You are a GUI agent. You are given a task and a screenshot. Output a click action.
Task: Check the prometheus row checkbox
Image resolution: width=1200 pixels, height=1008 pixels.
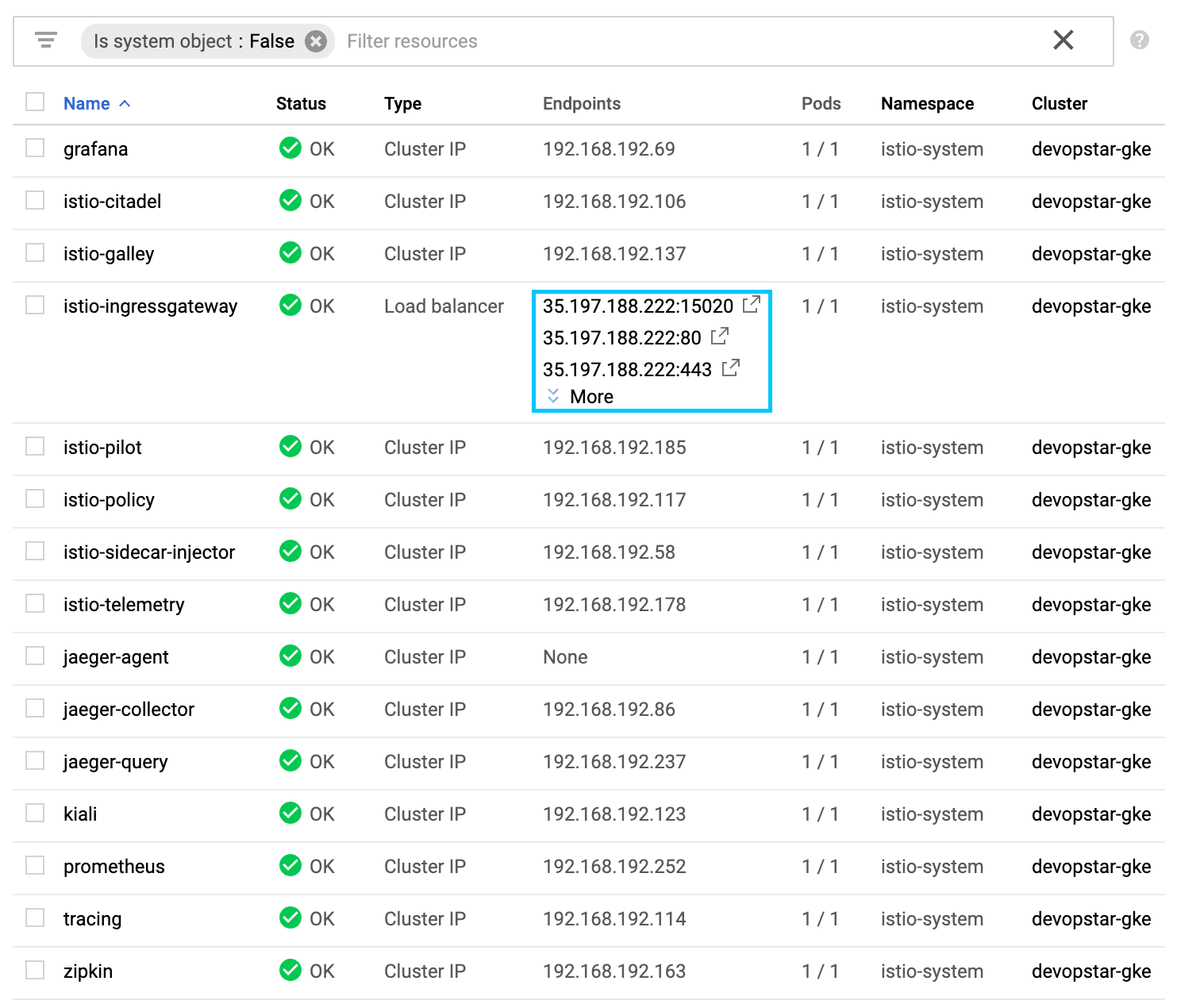(36, 866)
